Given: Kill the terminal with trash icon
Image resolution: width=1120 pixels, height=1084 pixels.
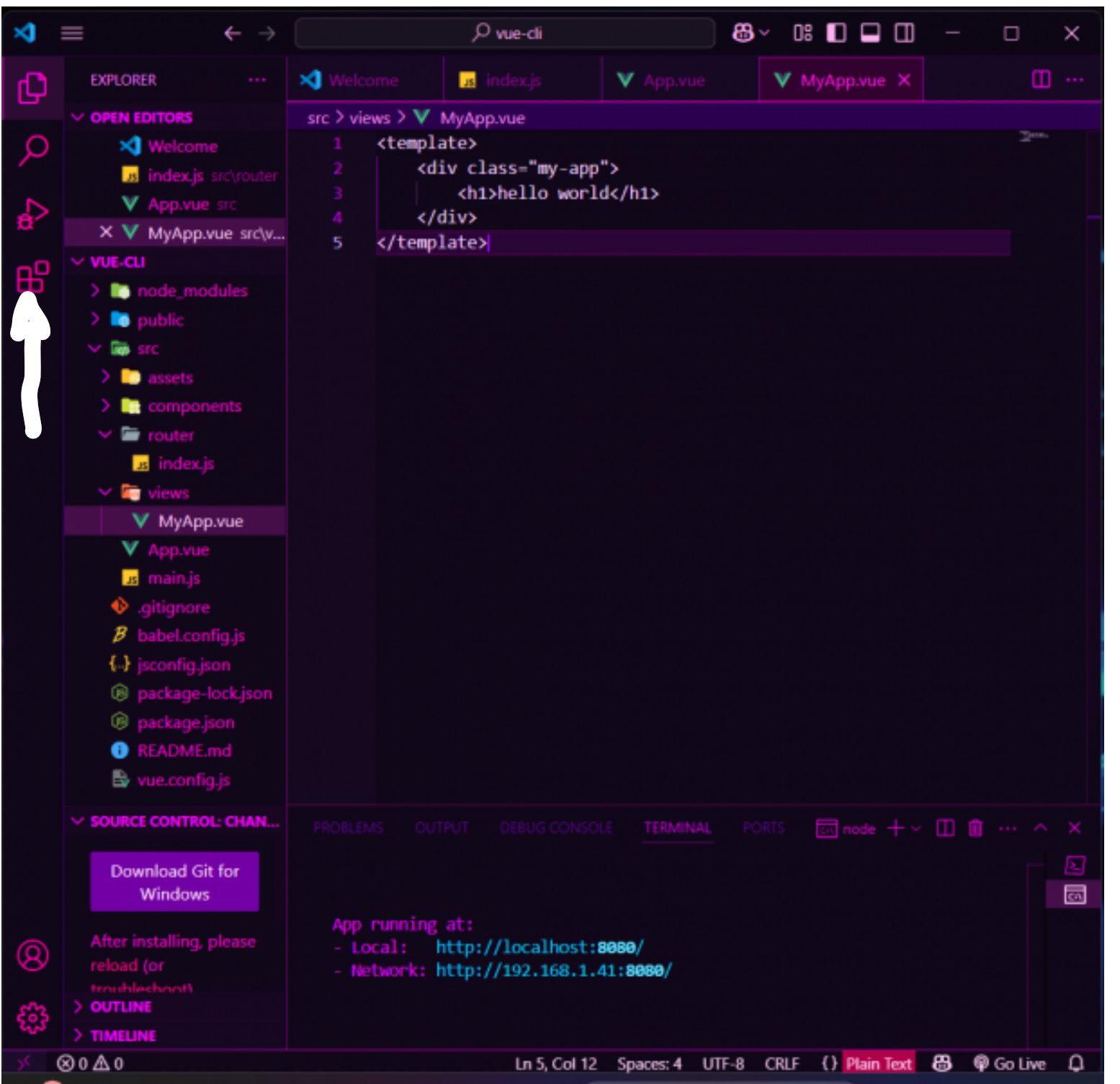Looking at the screenshot, I should [x=975, y=828].
